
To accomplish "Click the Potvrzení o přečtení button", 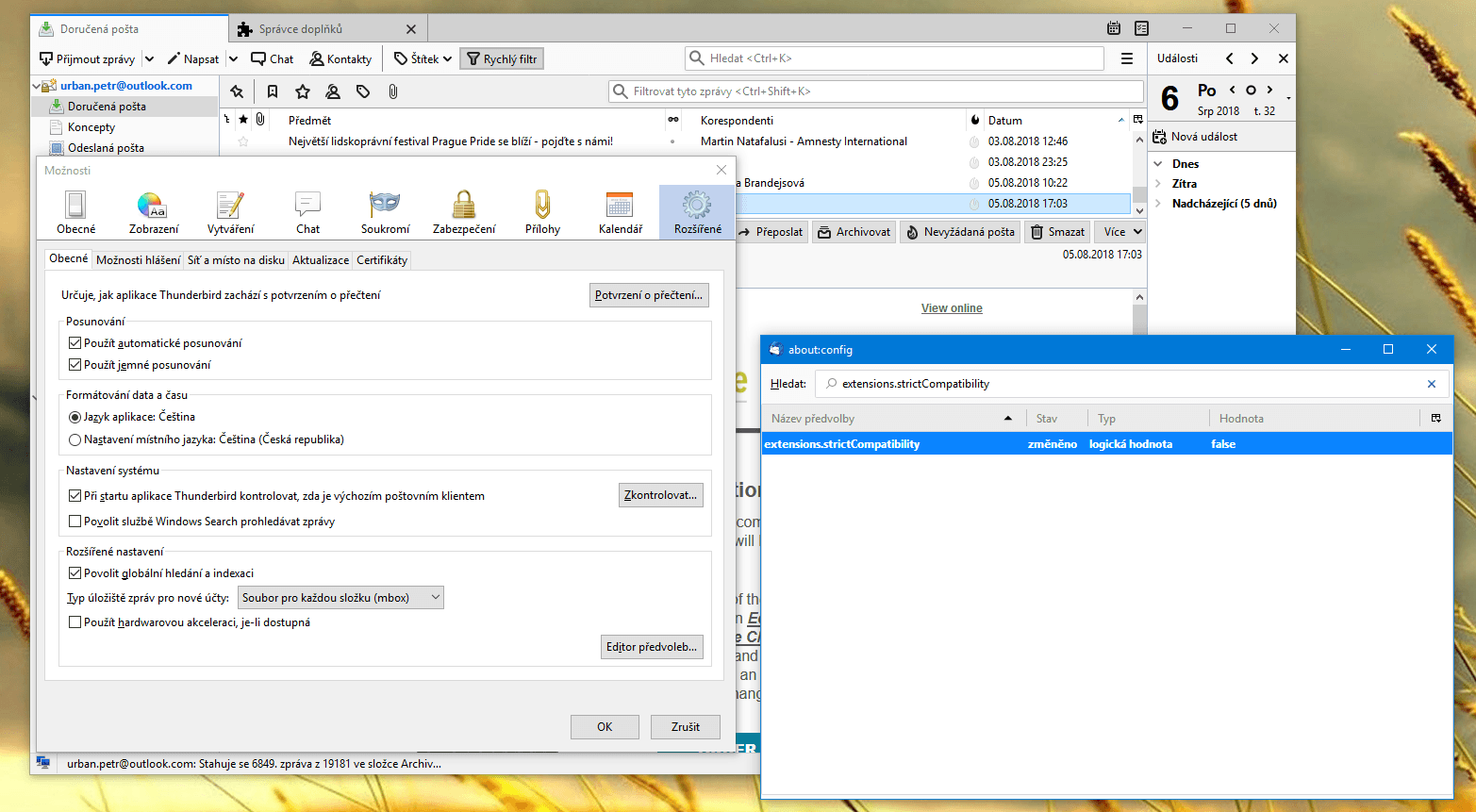I will (x=649, y=295).
